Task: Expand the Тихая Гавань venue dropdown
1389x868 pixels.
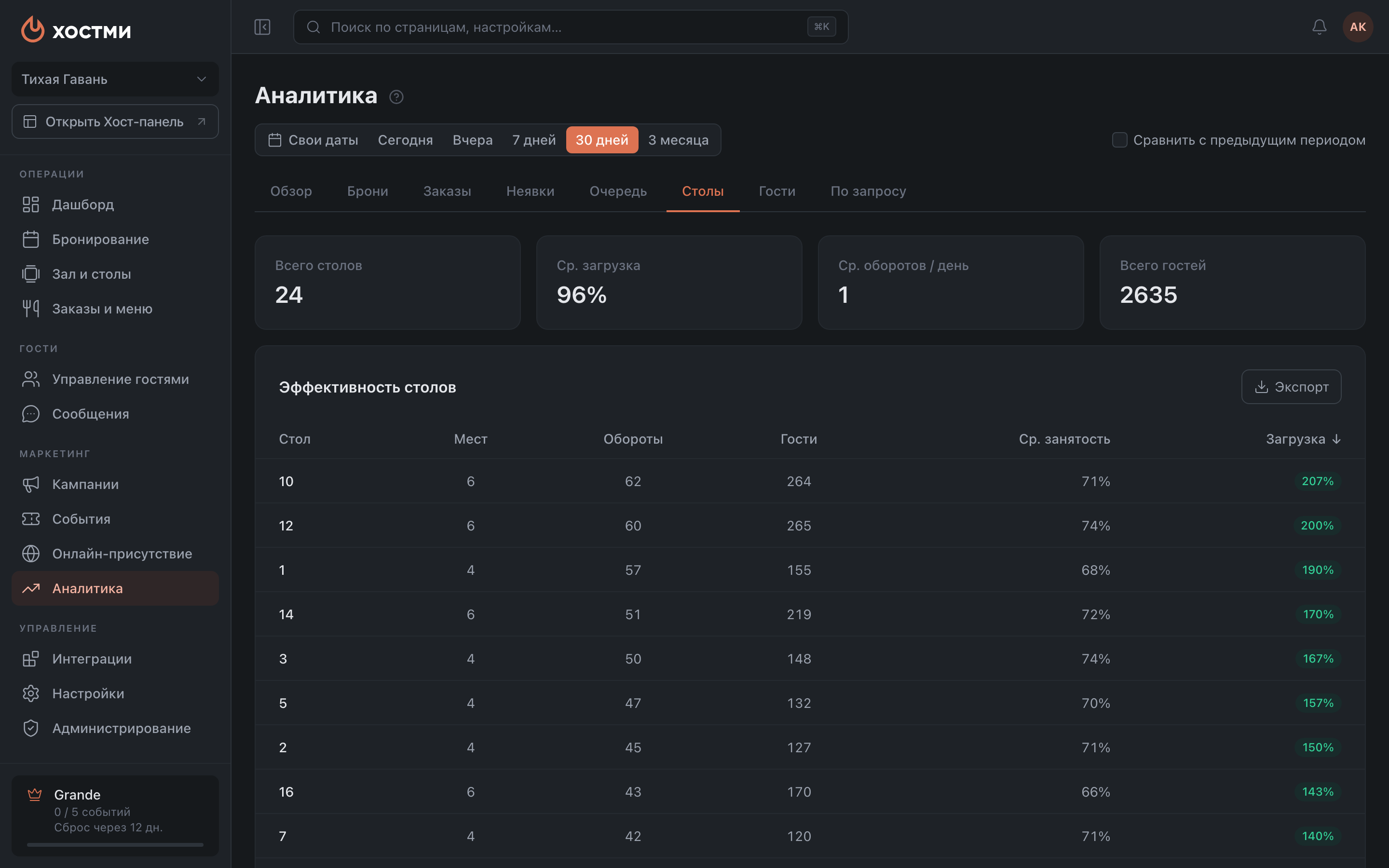Action: 115,79
